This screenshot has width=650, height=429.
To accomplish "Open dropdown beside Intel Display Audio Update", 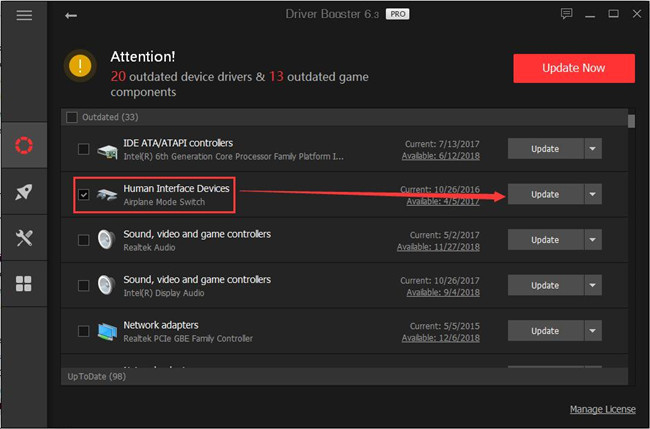I will 593,285.
